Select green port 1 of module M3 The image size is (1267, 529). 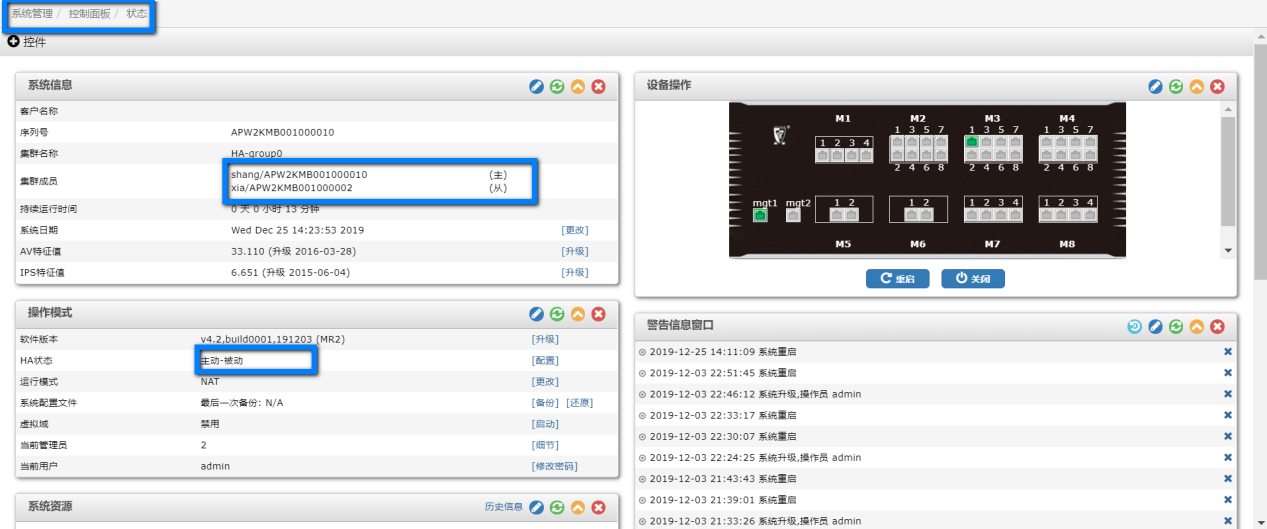click(971, 142)
